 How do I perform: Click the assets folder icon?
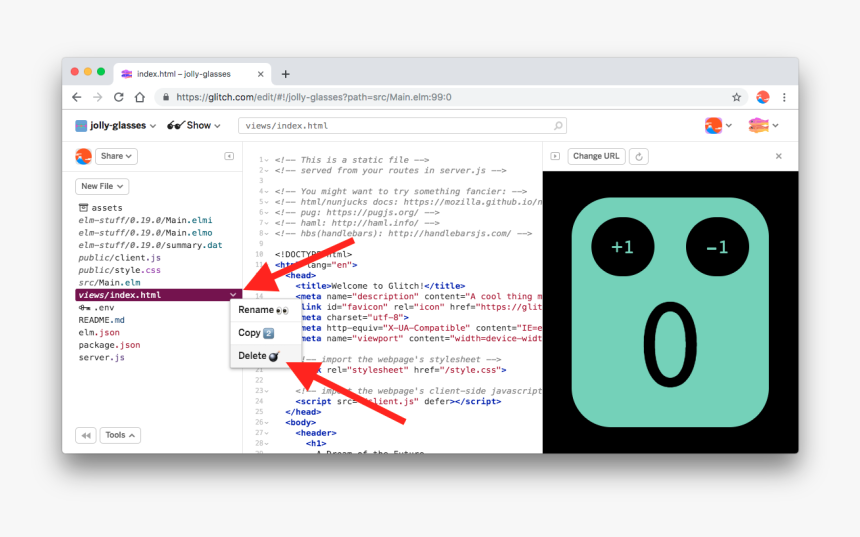pyautogui.click(x=83, y=207)
